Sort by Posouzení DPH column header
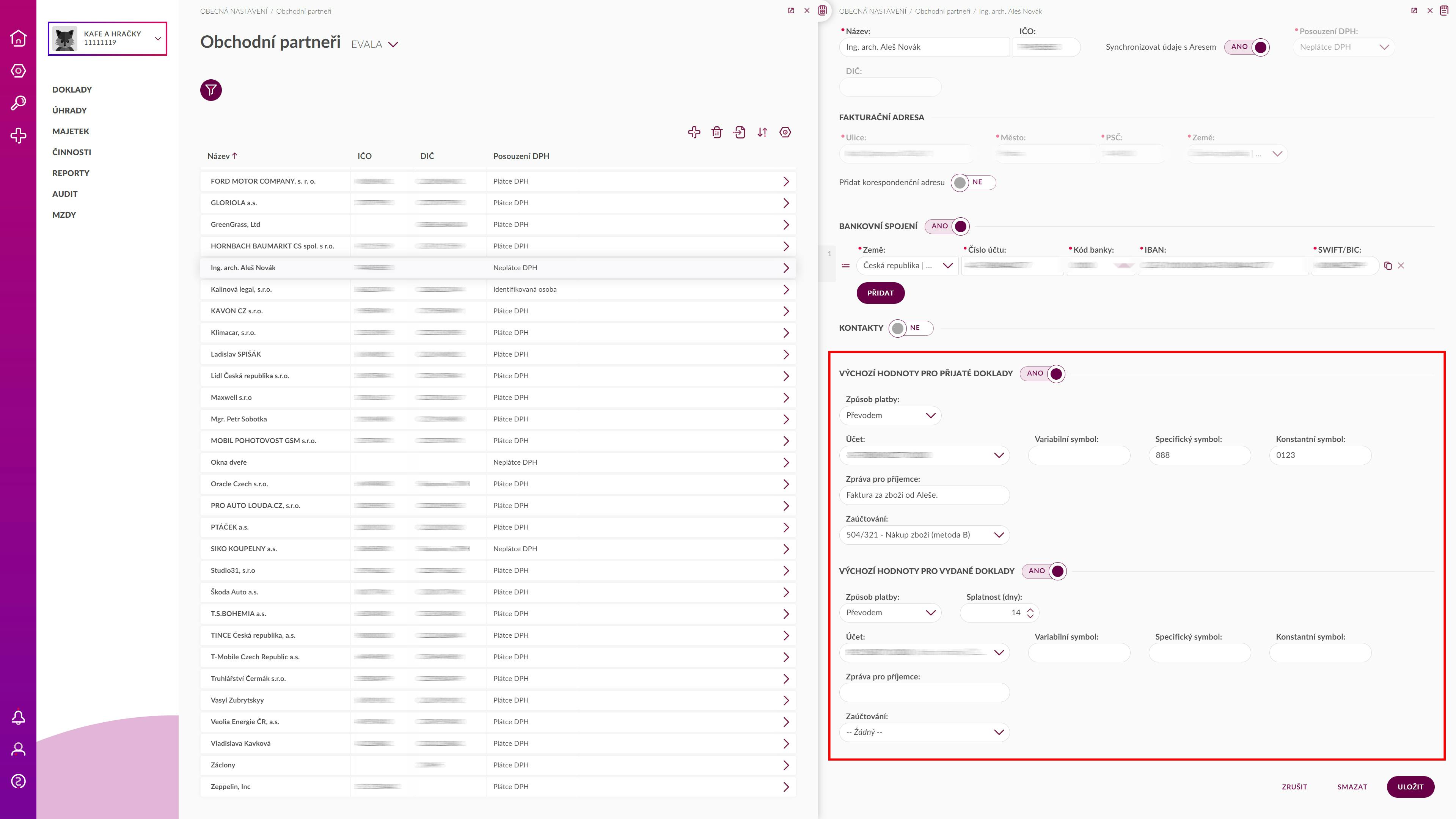1456x819 pixels. pos(521,156)
